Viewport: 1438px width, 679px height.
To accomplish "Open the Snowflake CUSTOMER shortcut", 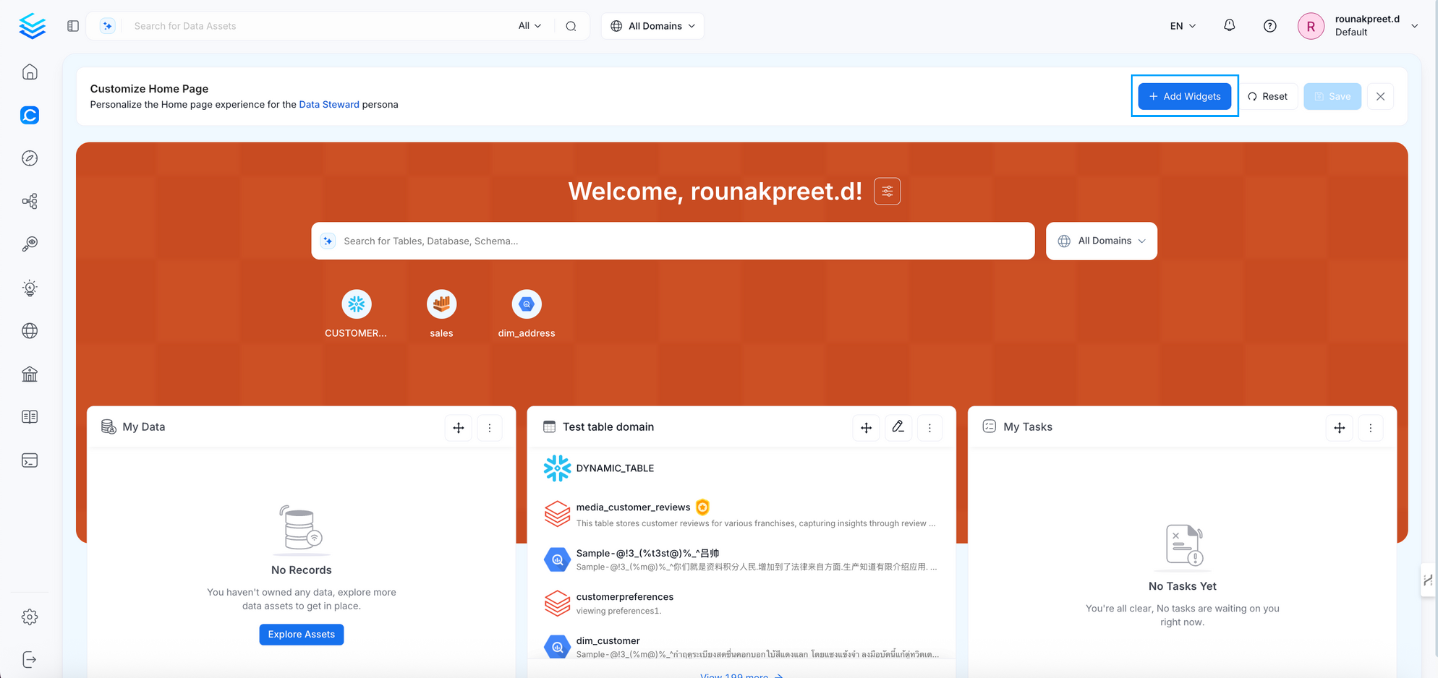I will pos(357,304).
